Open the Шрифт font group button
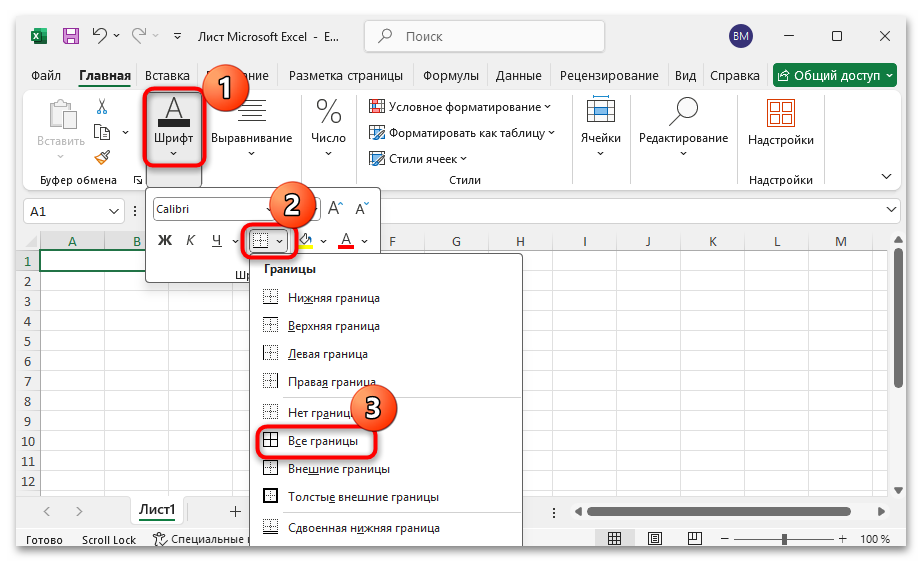The image size is (922, 562). pos(173,128)
